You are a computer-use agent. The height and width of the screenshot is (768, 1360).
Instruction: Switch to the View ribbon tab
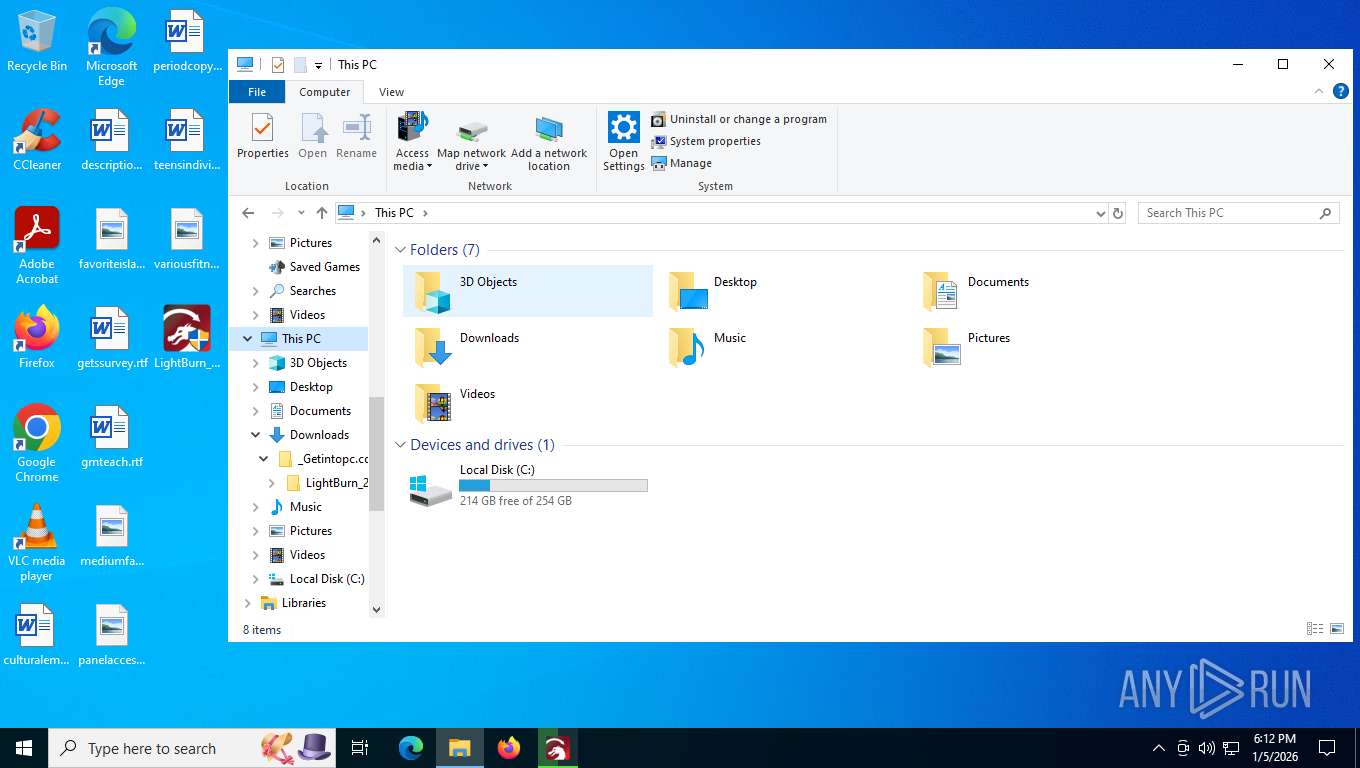coord(391,92)
